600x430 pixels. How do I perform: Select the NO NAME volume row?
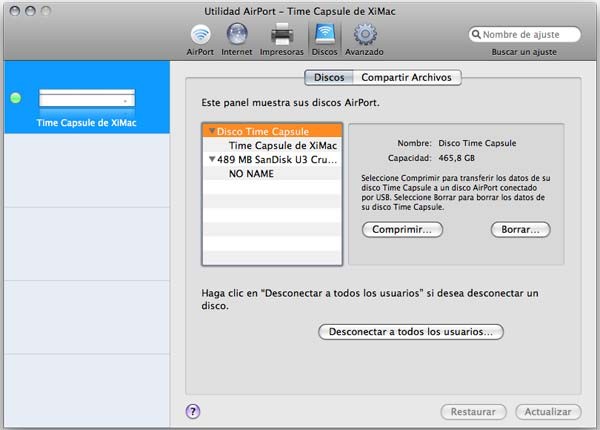272,174
